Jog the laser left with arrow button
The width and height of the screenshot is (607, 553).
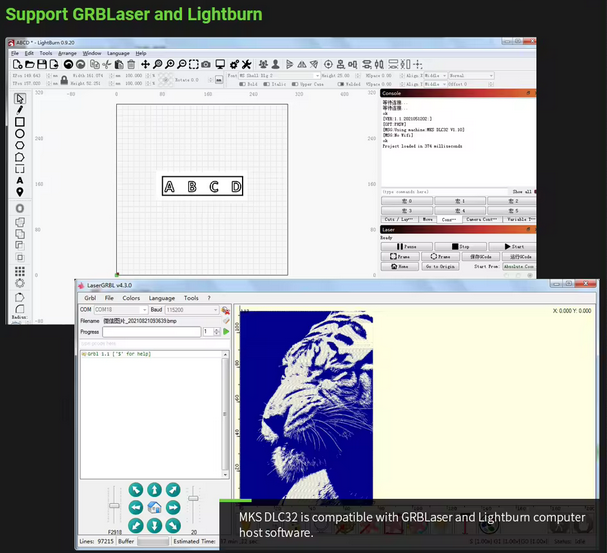tap(137, 507)
